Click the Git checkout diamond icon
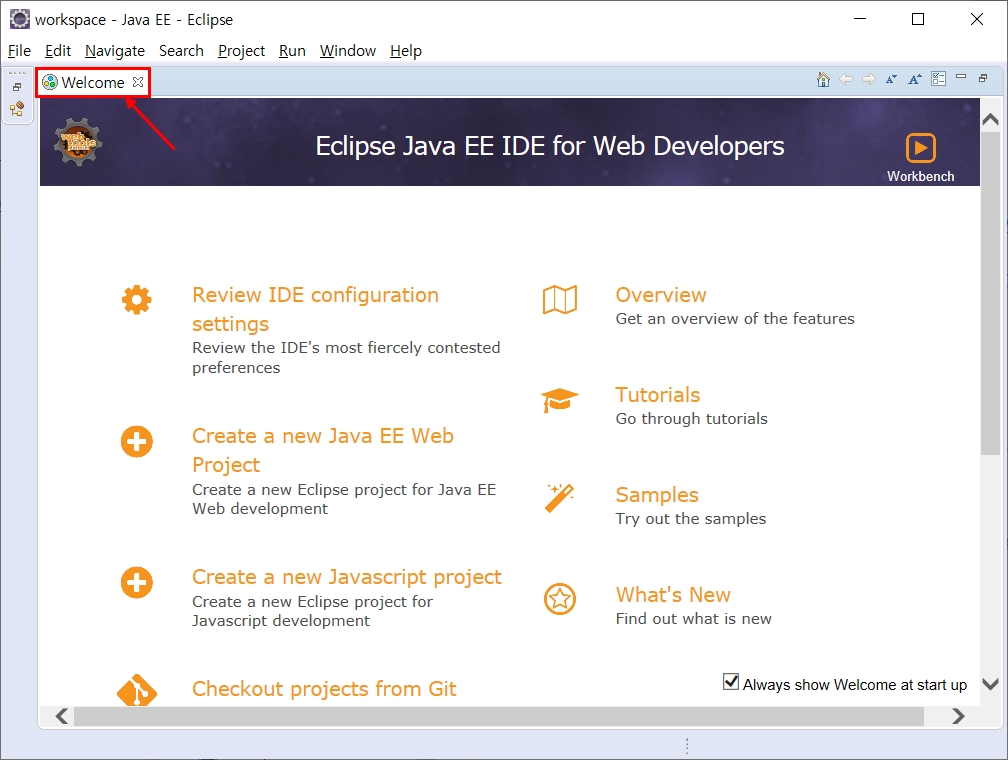 (136, 690)
